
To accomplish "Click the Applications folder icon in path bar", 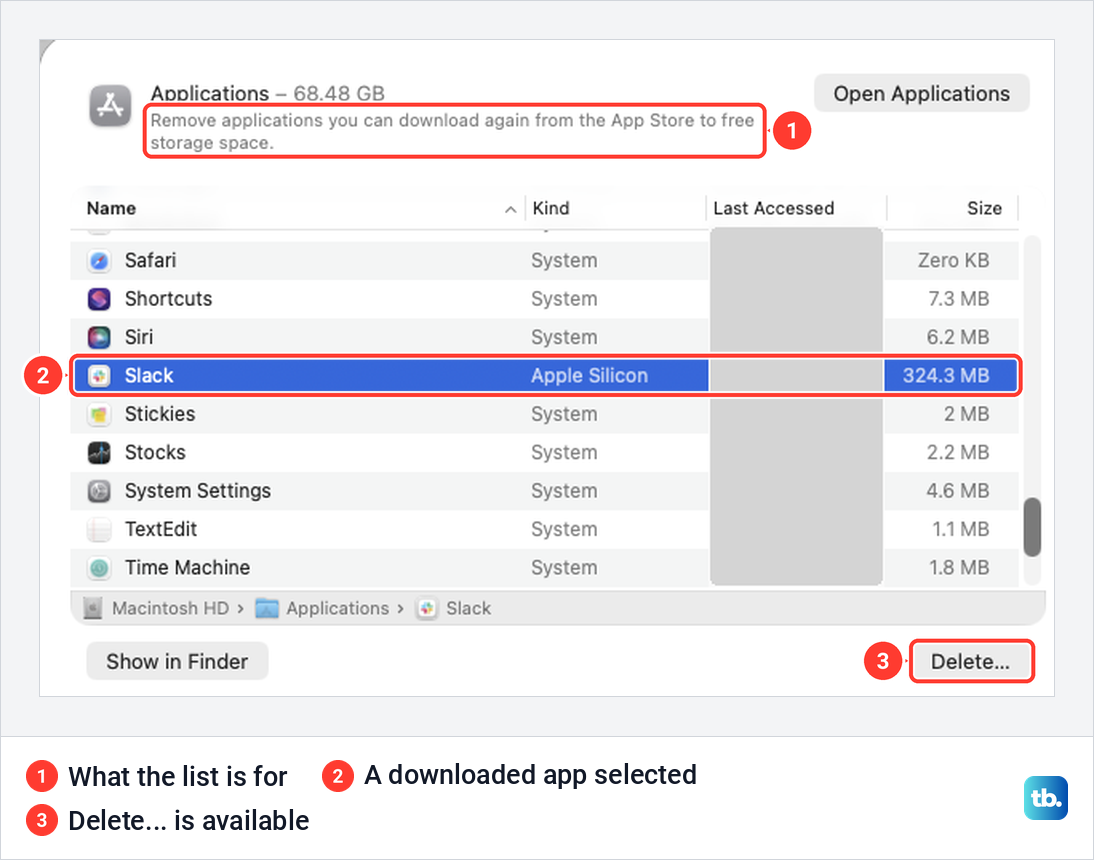I will click(267, 608).
